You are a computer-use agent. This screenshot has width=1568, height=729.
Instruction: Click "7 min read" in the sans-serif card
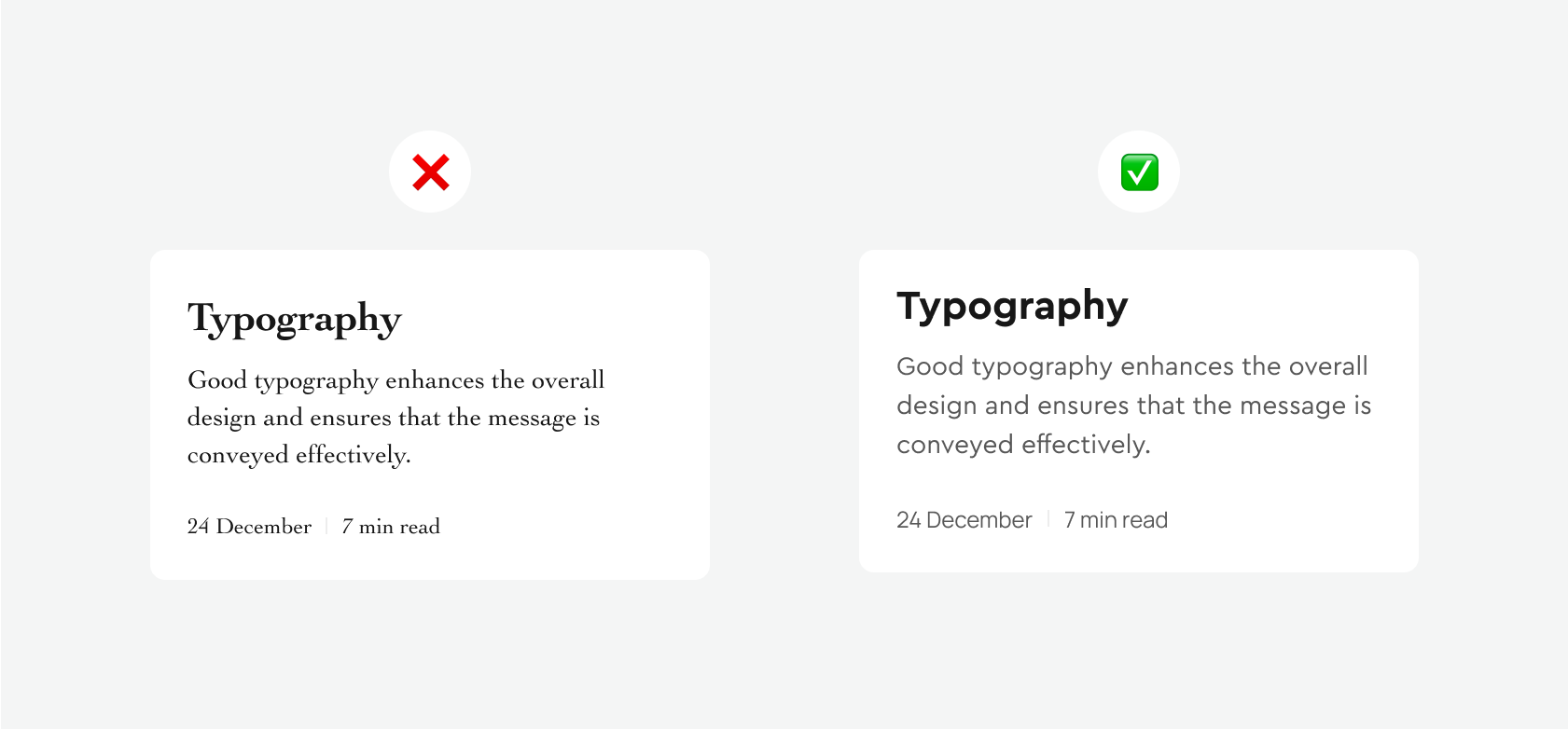(1116, 520)
